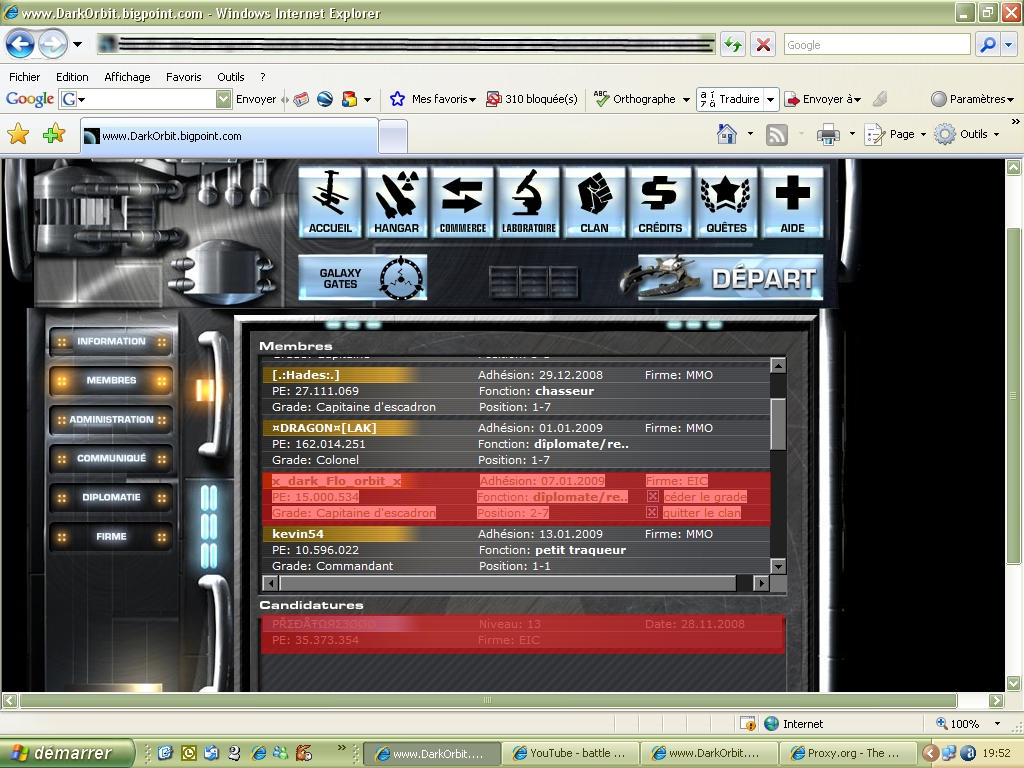Open Google toolbar Paramètres
1024x768 pixels.
[972, 99]
